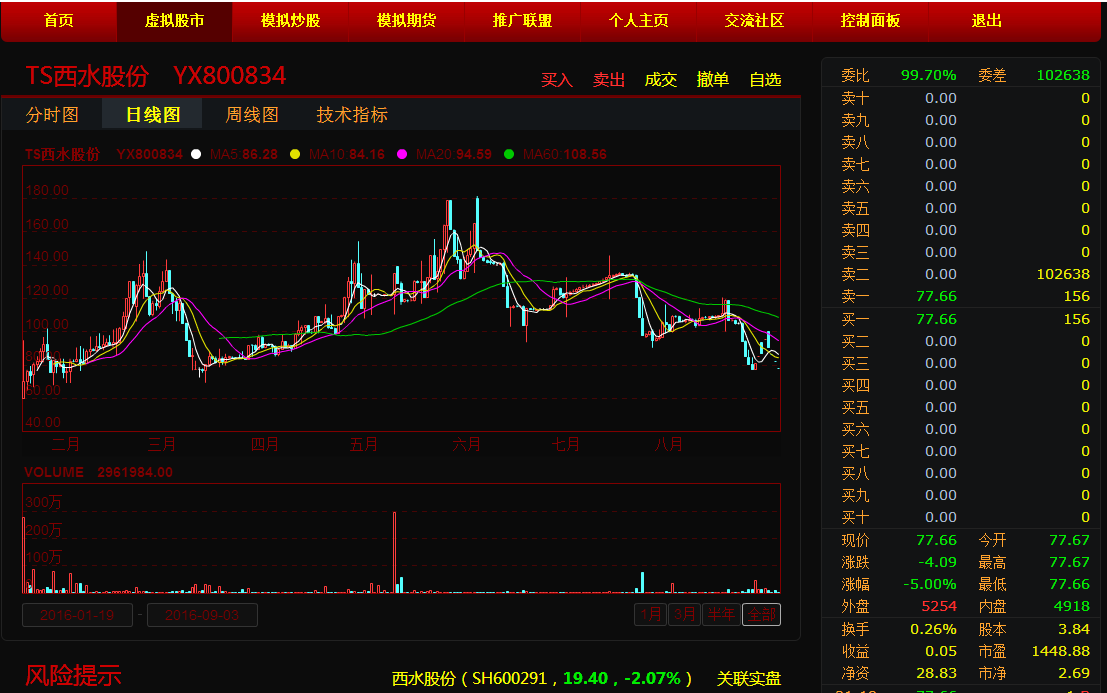Switch to the 周线图 weekly chart tab
This screenshot has height=693, width=1107.
[252, 115]
